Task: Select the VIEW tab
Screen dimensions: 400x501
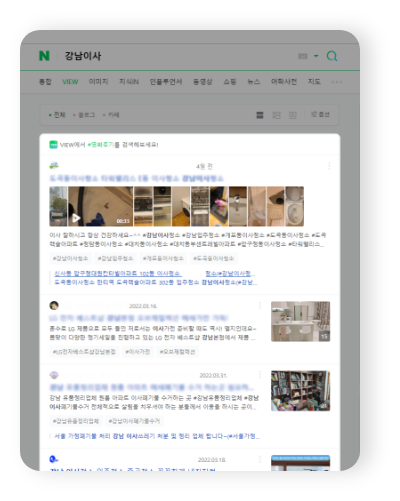Action: [70, 82]
